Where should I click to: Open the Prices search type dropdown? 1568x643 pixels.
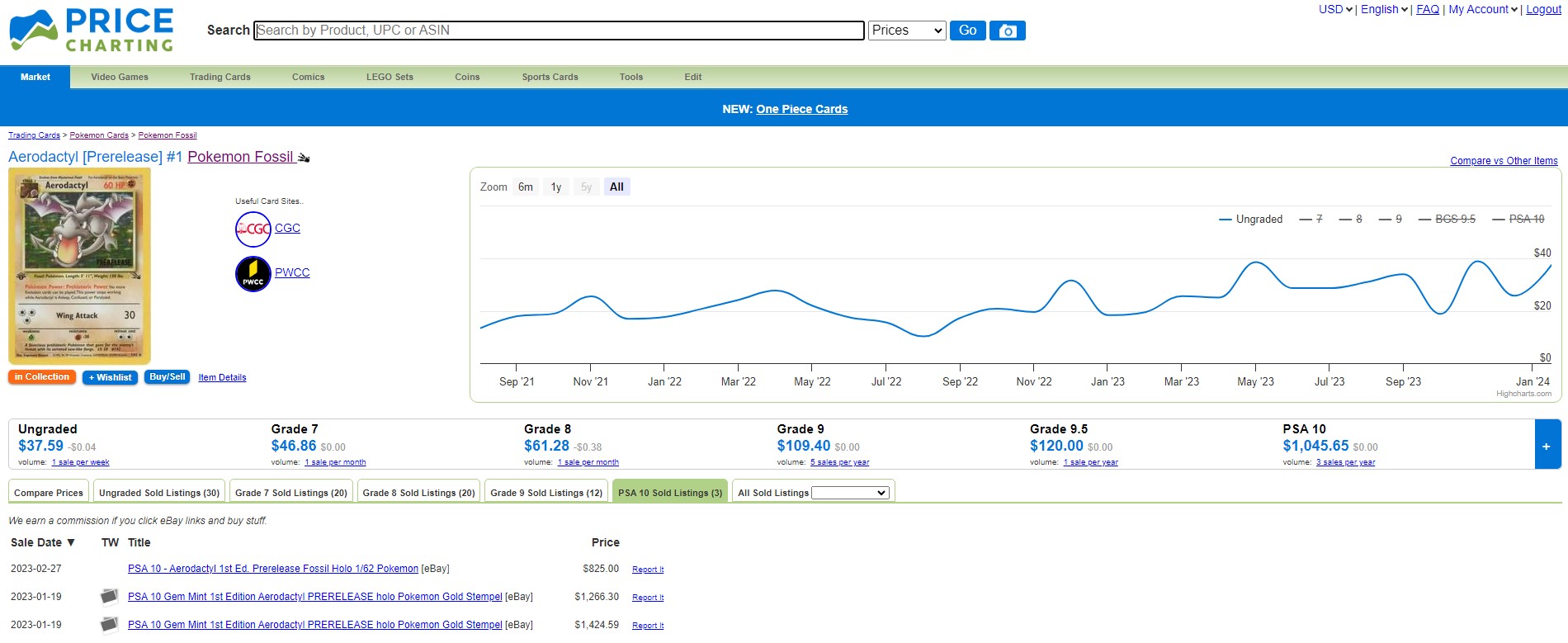tap(906, 31)
